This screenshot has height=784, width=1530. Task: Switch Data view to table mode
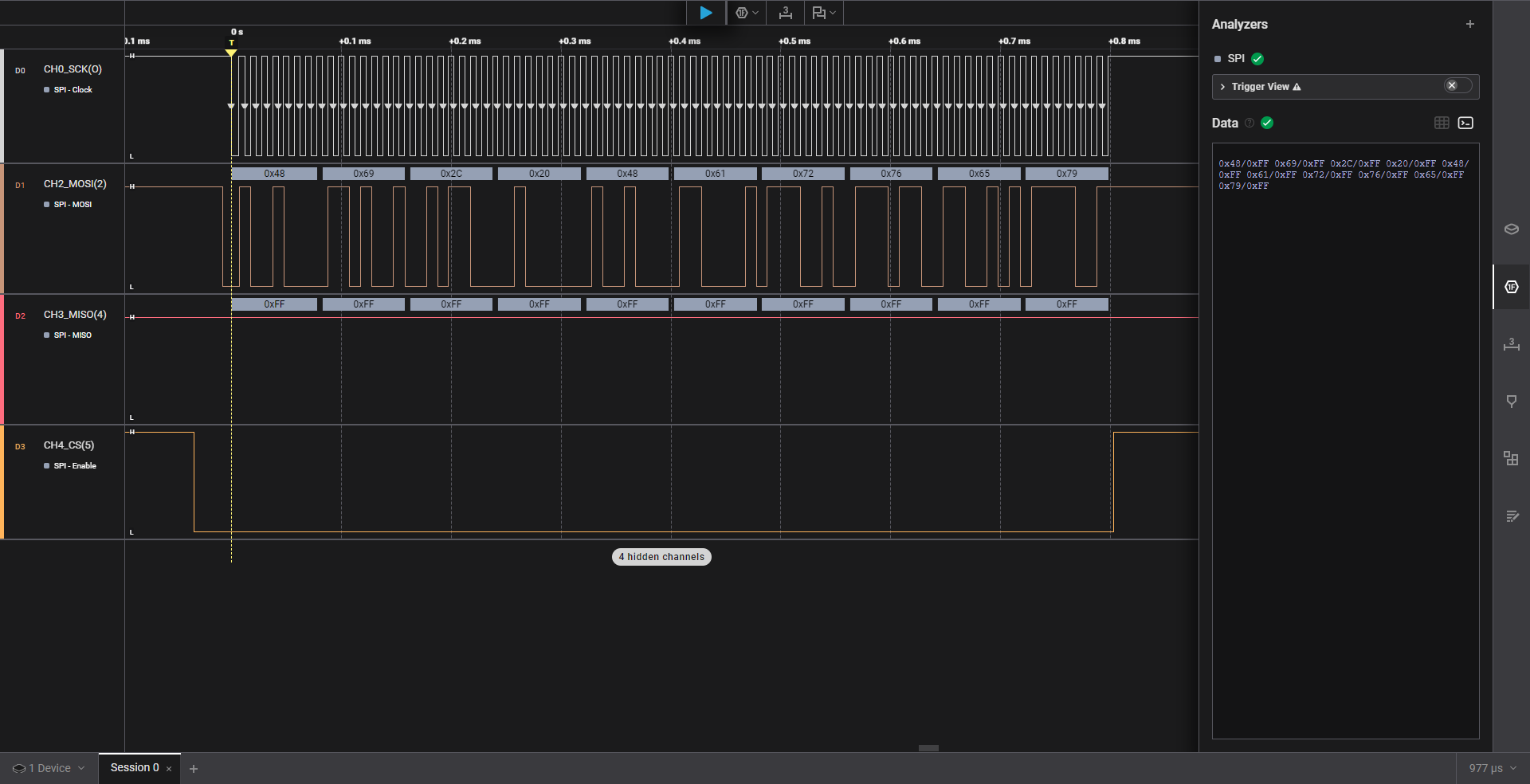[1441, 123]
